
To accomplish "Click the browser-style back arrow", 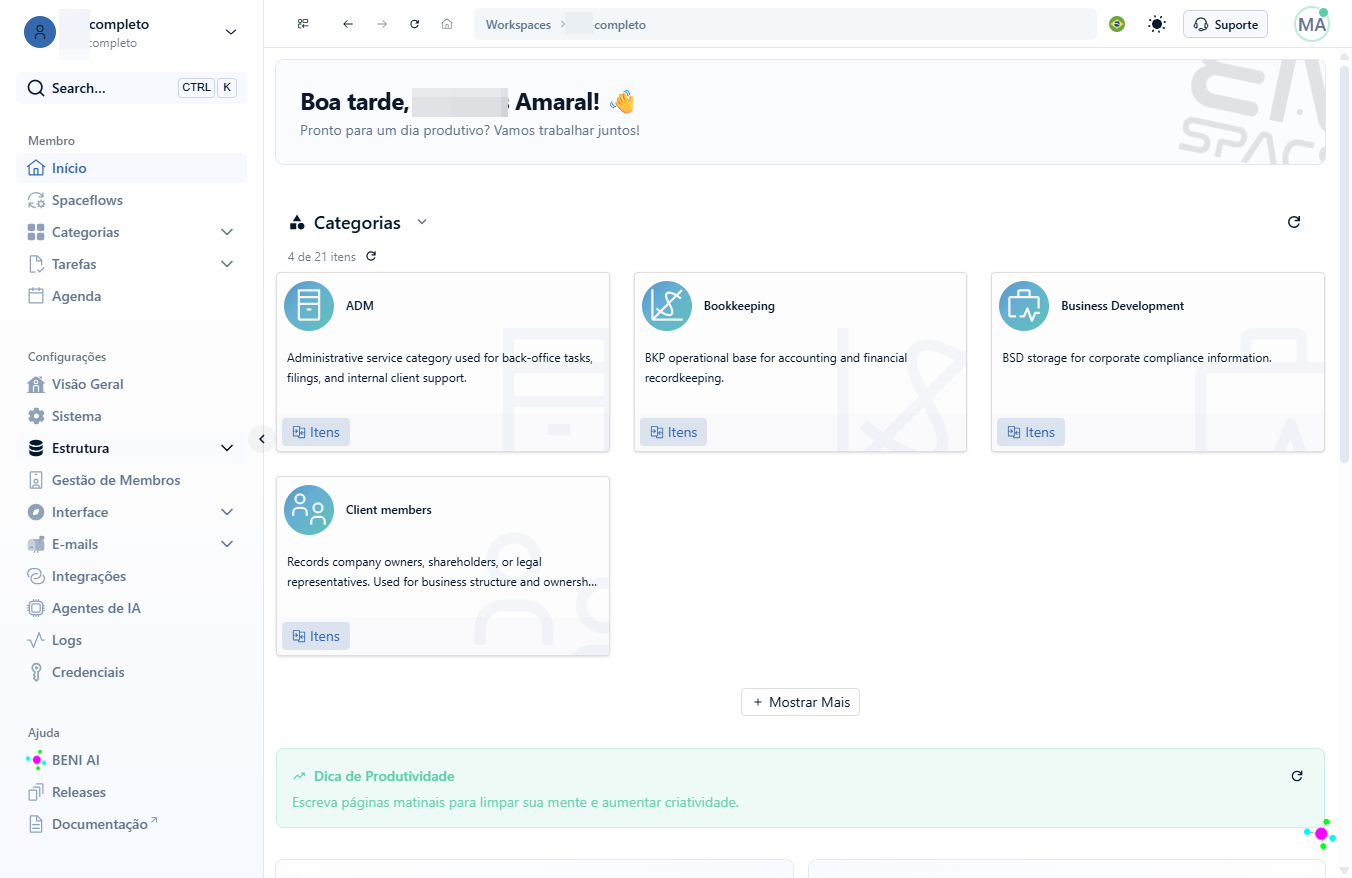I will (x=348, y=24).
